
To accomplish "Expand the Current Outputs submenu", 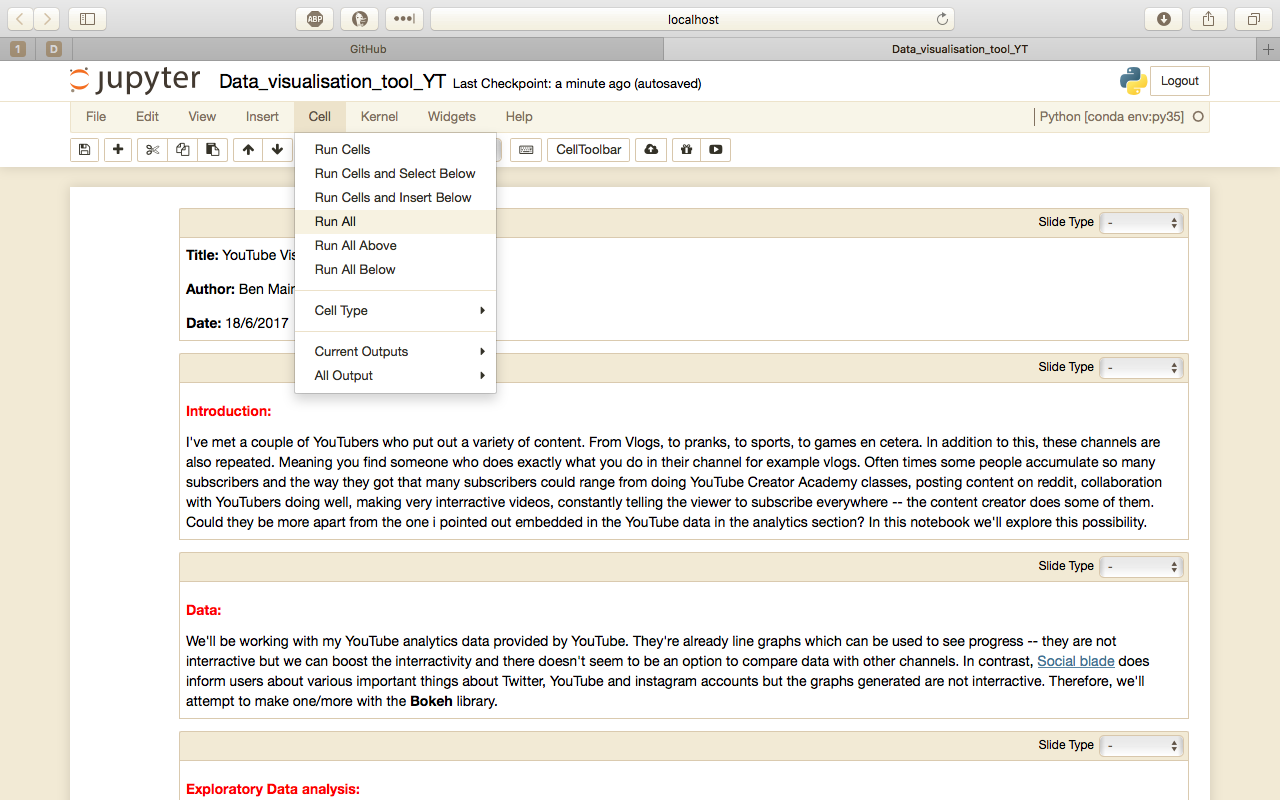I will (x=395, y=352).
